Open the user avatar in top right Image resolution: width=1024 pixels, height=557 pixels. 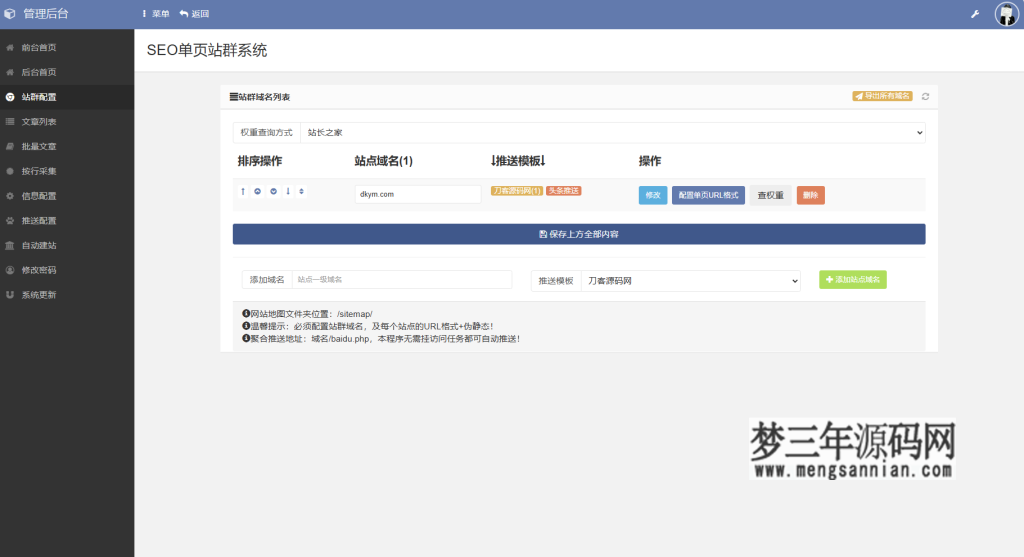coord(1006,14)
